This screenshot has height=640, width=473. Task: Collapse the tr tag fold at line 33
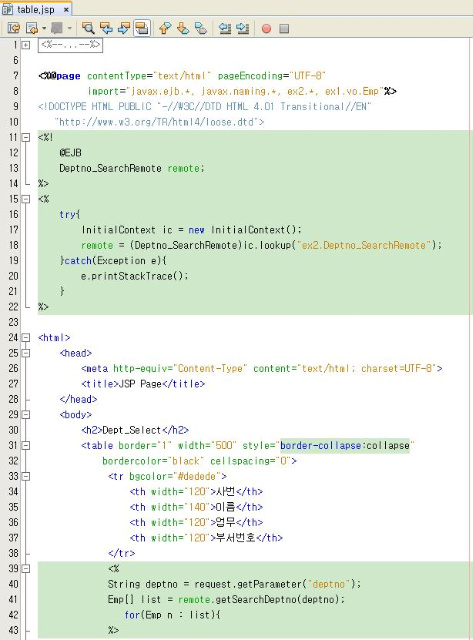point(26,476)
